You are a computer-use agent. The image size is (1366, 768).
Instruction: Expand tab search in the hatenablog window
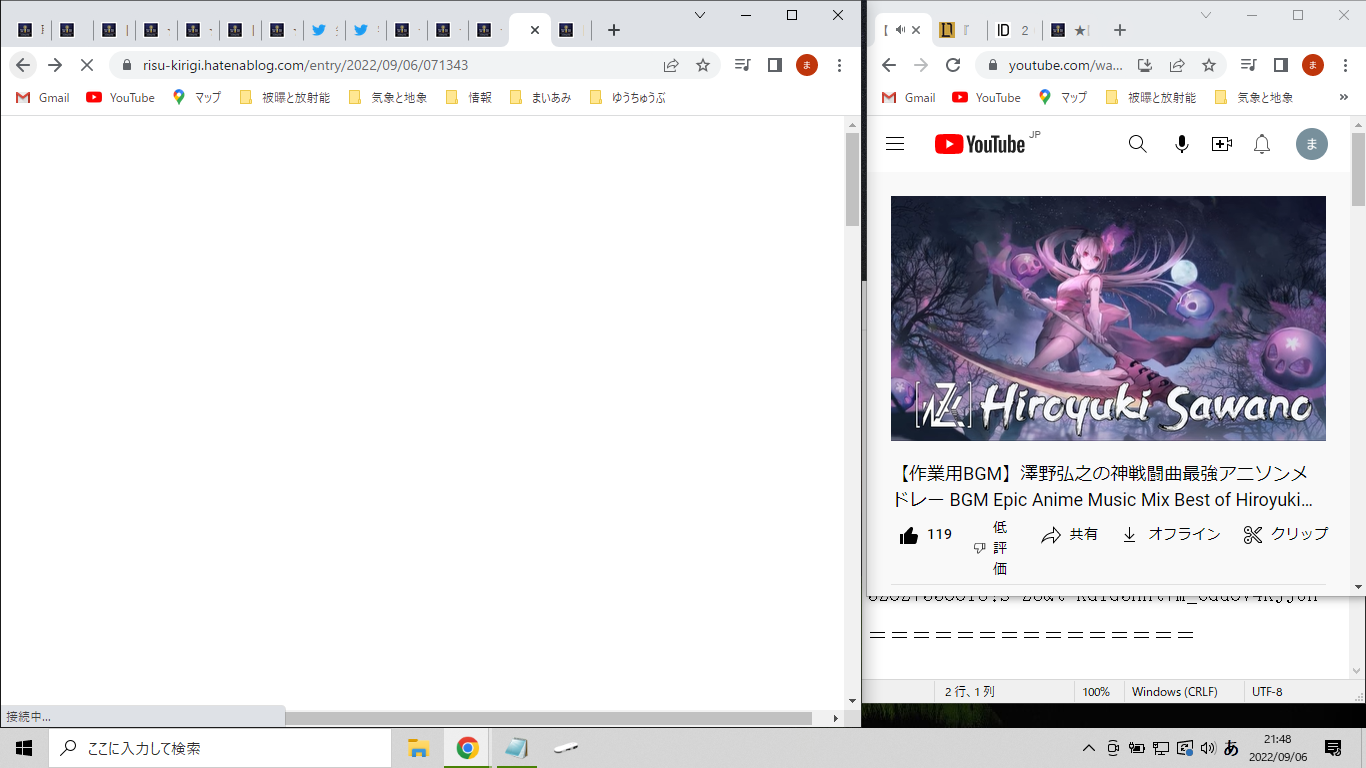pos(700,15)
